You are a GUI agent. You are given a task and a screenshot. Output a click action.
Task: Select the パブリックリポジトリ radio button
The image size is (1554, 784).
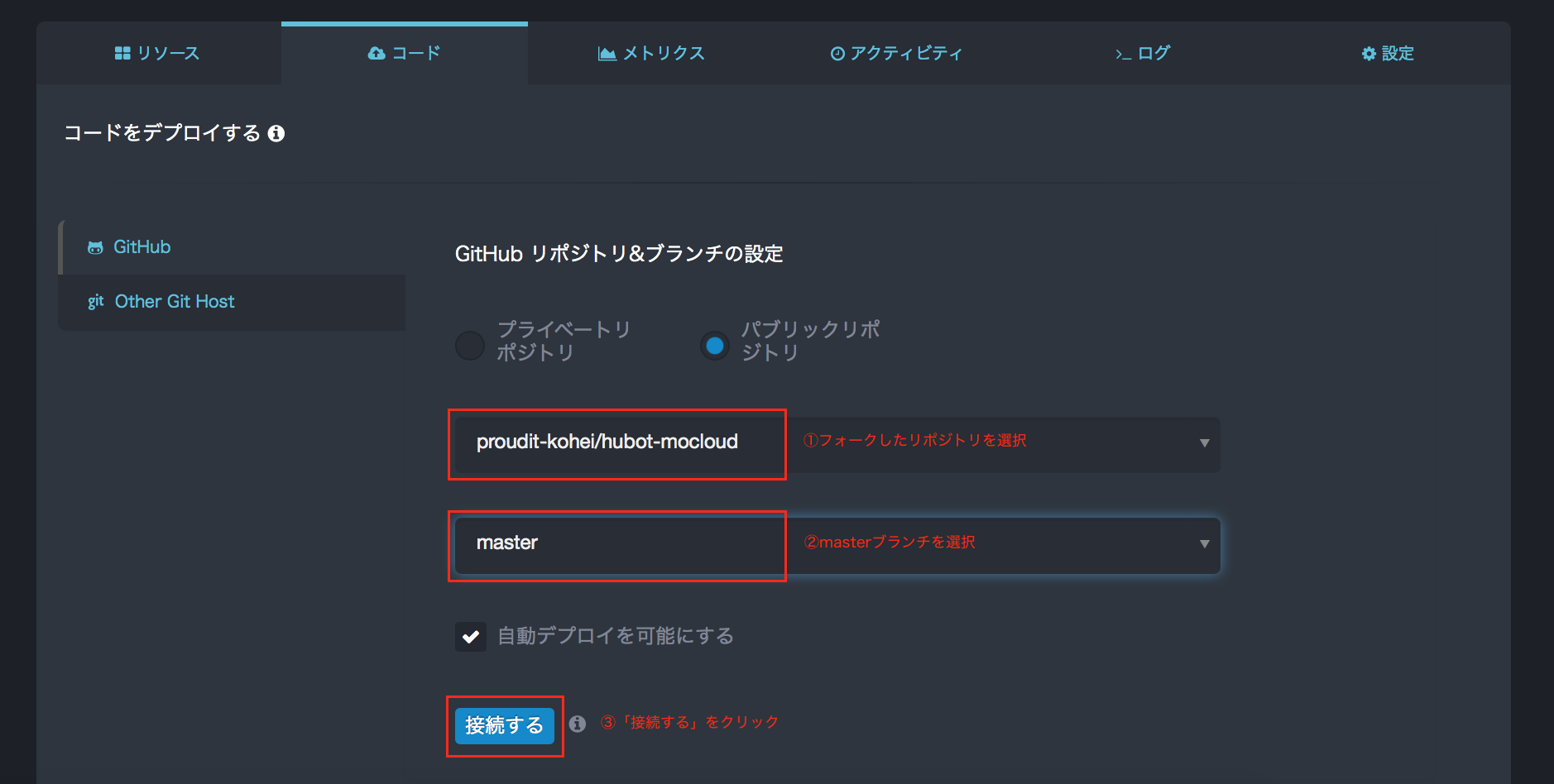714,345
